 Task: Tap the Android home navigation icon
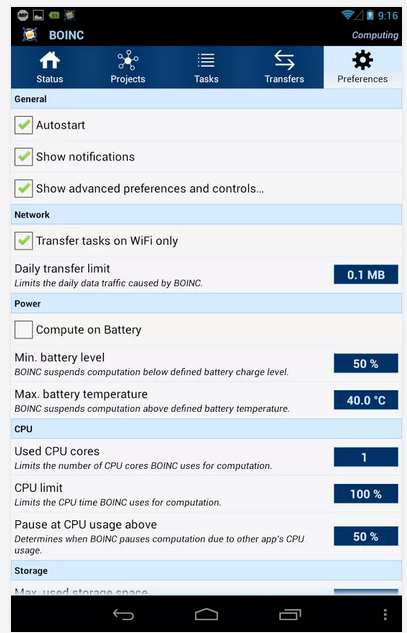pos(206,614)
